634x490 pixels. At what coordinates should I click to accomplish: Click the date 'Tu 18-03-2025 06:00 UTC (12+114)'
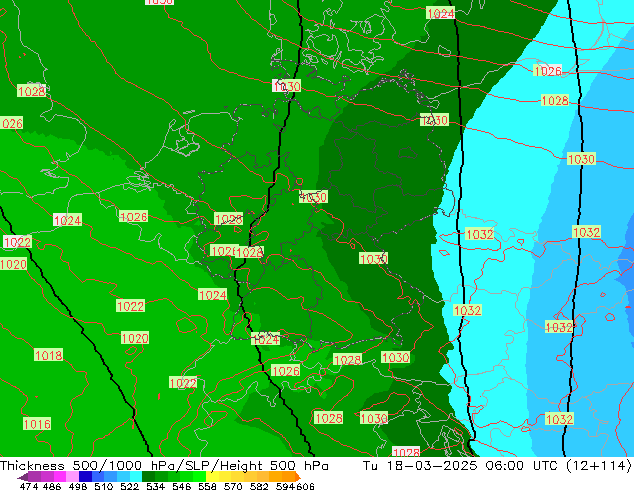tap(497, 466)
